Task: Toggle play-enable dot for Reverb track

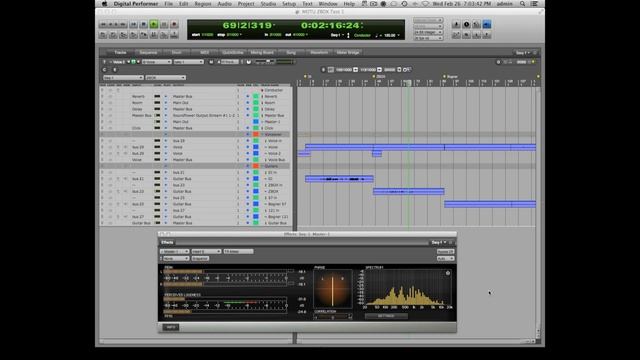Action: click(247, 96)
